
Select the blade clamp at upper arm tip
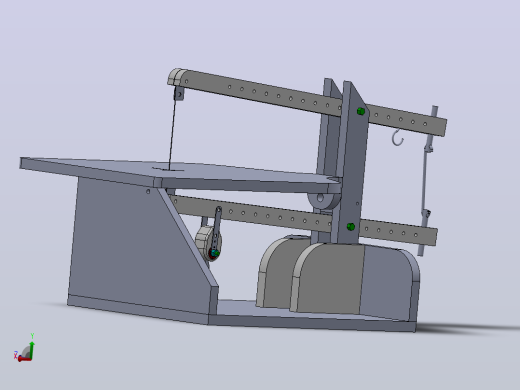point(179,94)
